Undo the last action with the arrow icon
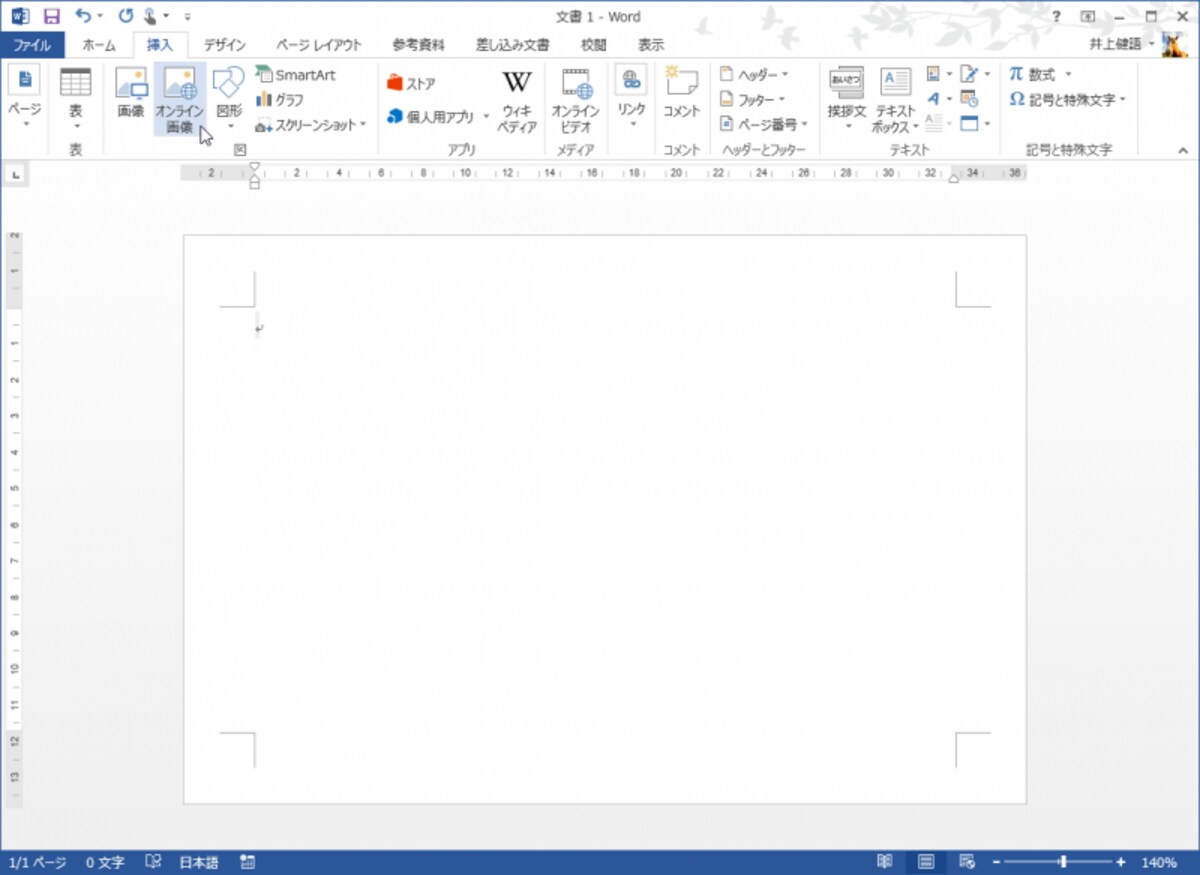Viewport: 1200px width, 875px height. 83,16
